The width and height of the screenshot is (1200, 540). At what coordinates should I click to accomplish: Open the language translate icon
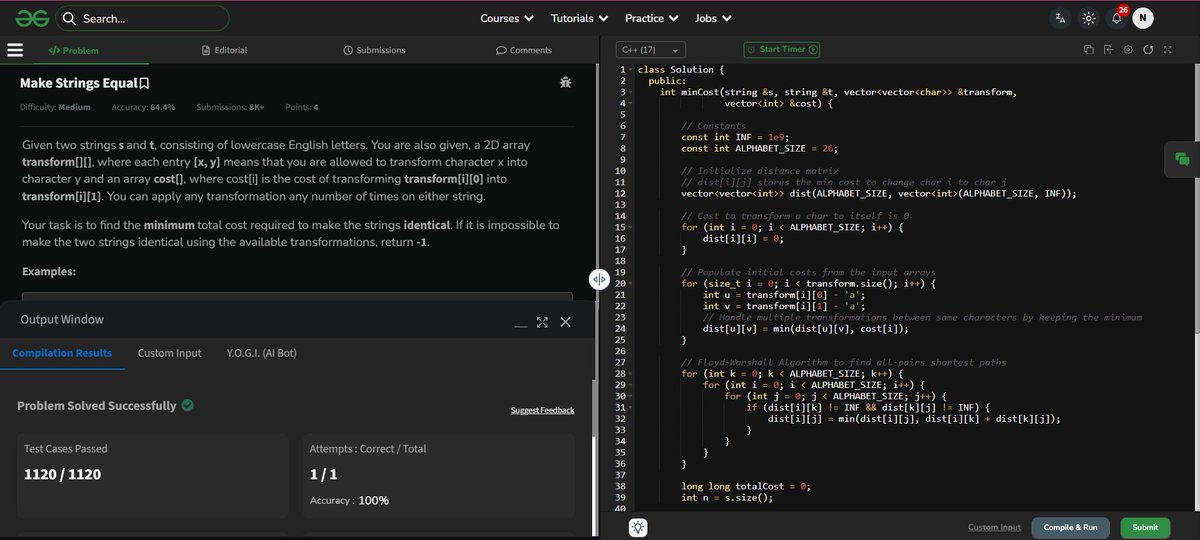point(1061,18)
